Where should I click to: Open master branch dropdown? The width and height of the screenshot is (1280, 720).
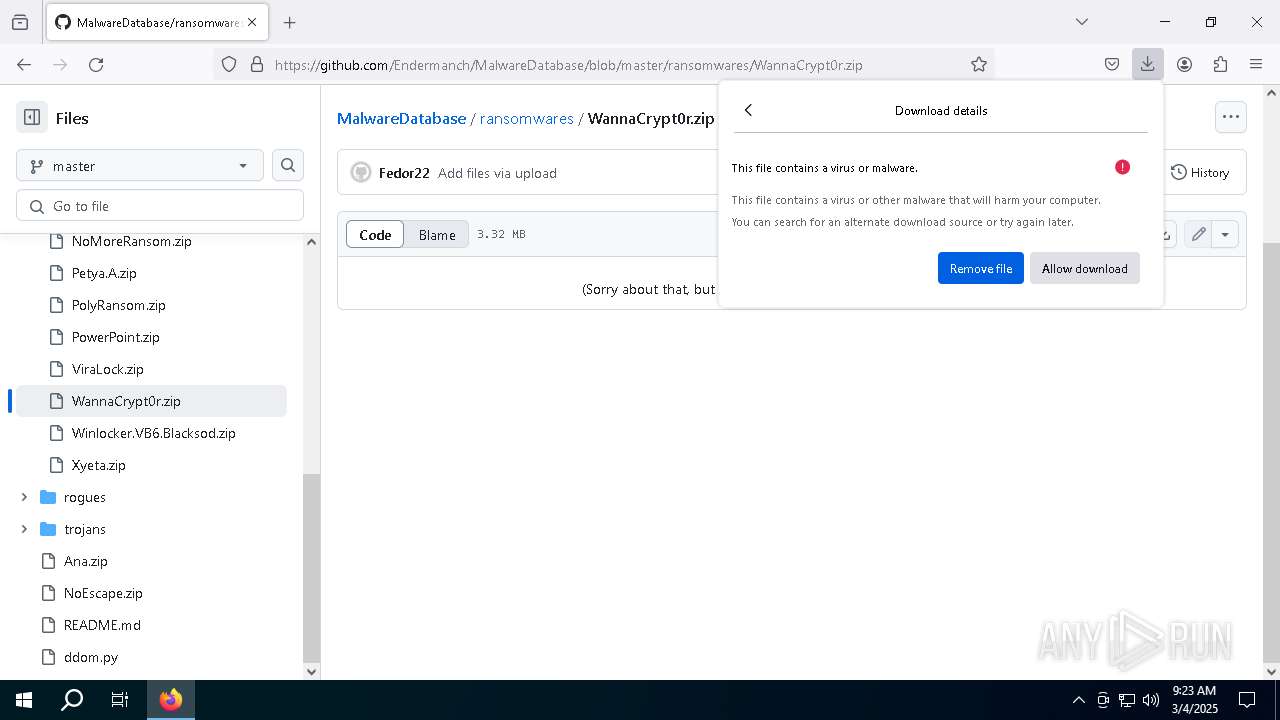pyautogui.click(x=139, y=166)
